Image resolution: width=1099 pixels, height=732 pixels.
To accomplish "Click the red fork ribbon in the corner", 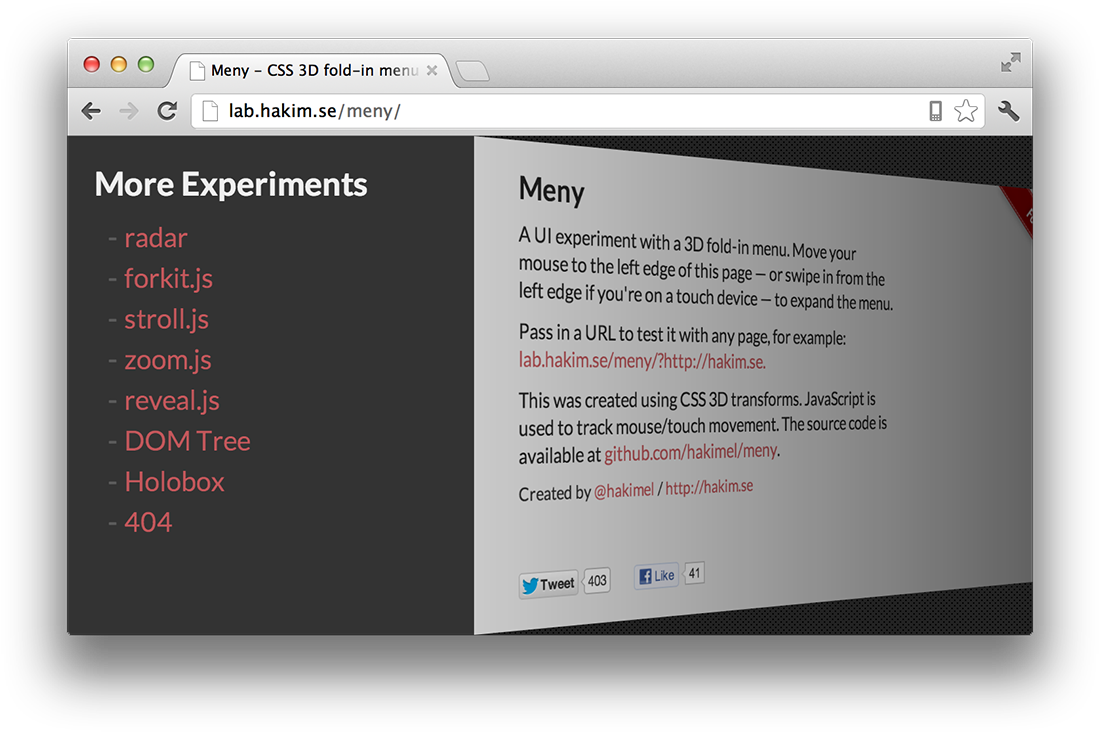I will point(1025,212).
